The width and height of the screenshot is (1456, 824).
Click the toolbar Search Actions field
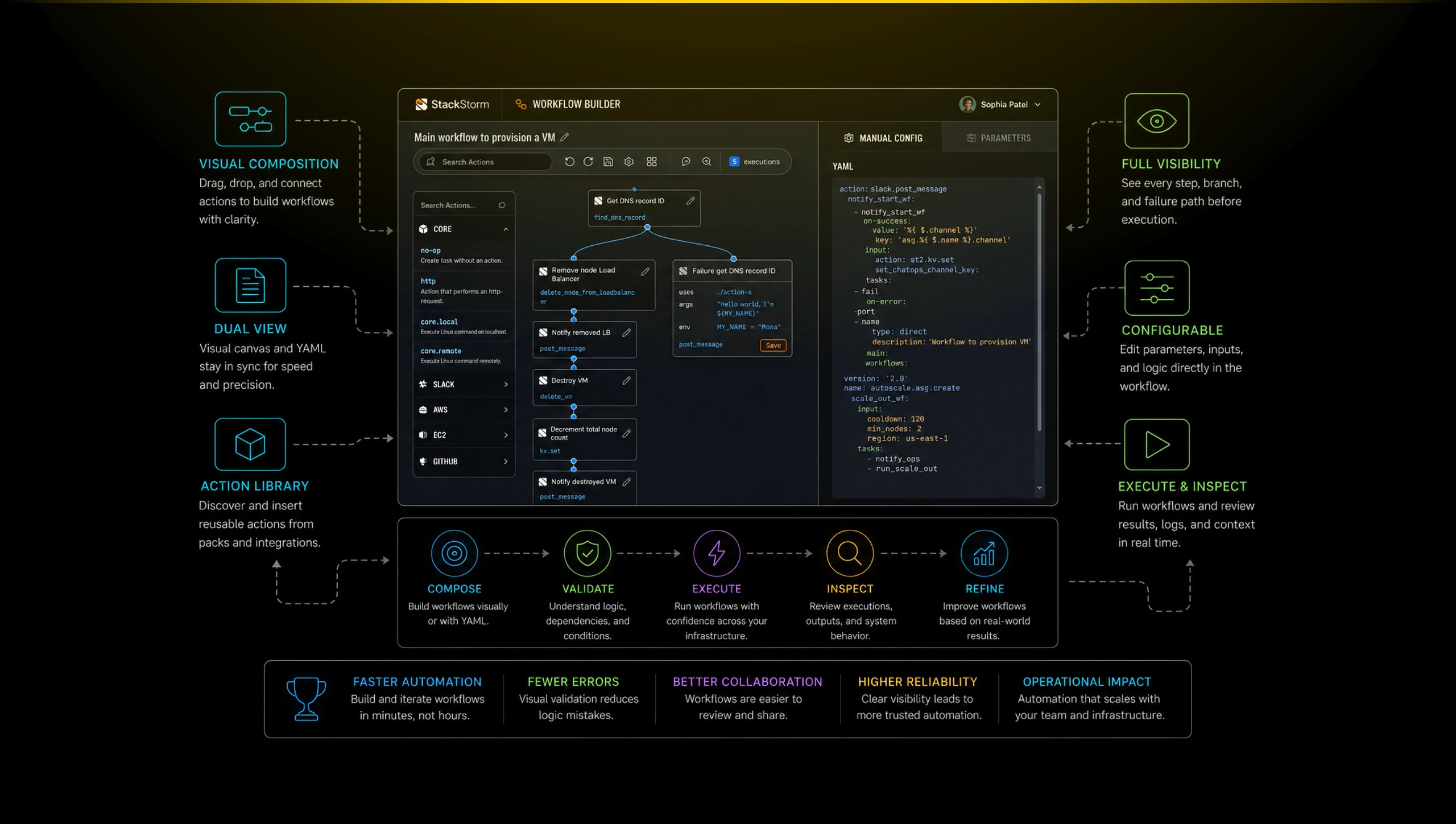point(486,162)
